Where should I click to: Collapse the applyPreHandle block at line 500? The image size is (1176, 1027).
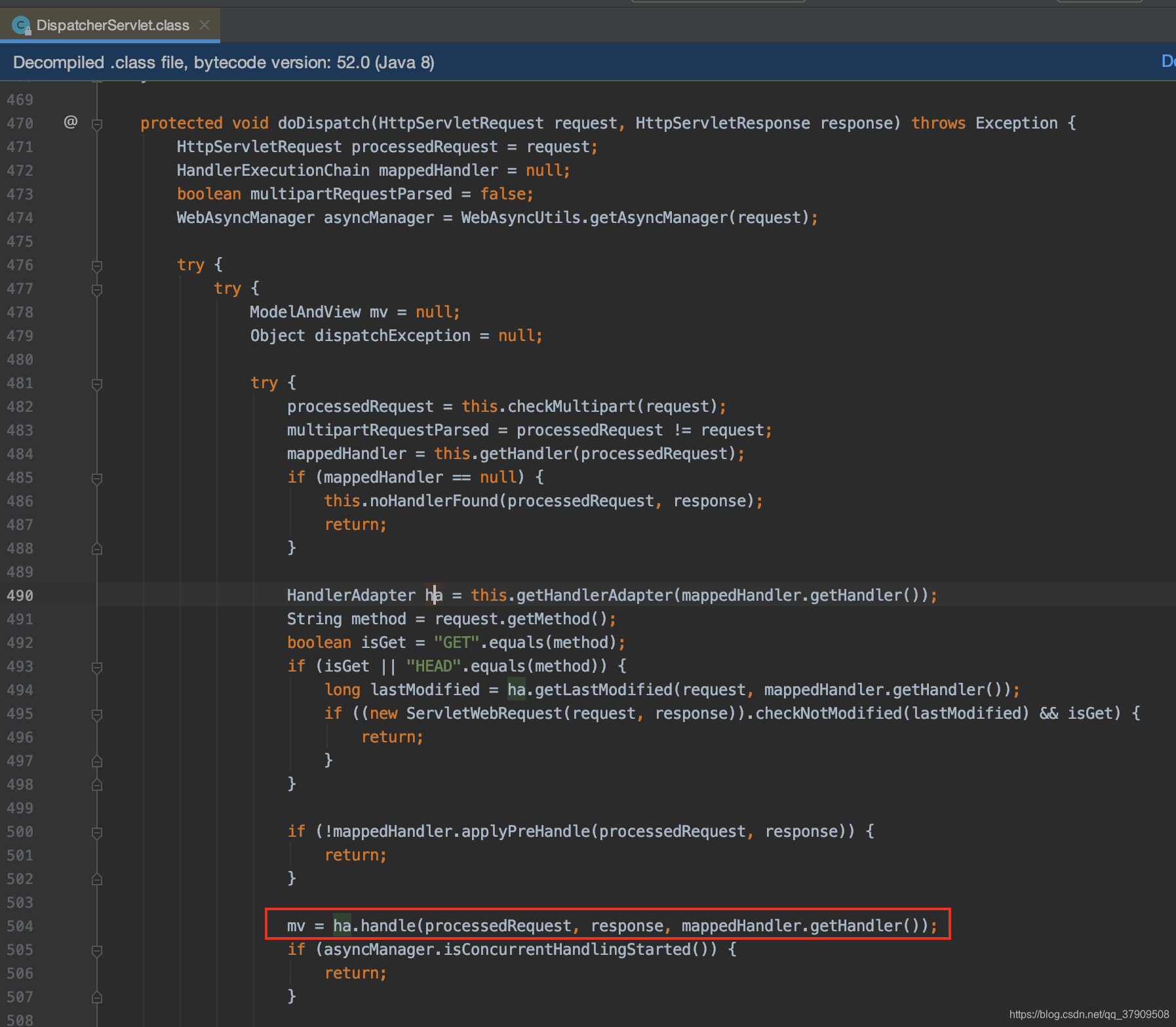97,832
